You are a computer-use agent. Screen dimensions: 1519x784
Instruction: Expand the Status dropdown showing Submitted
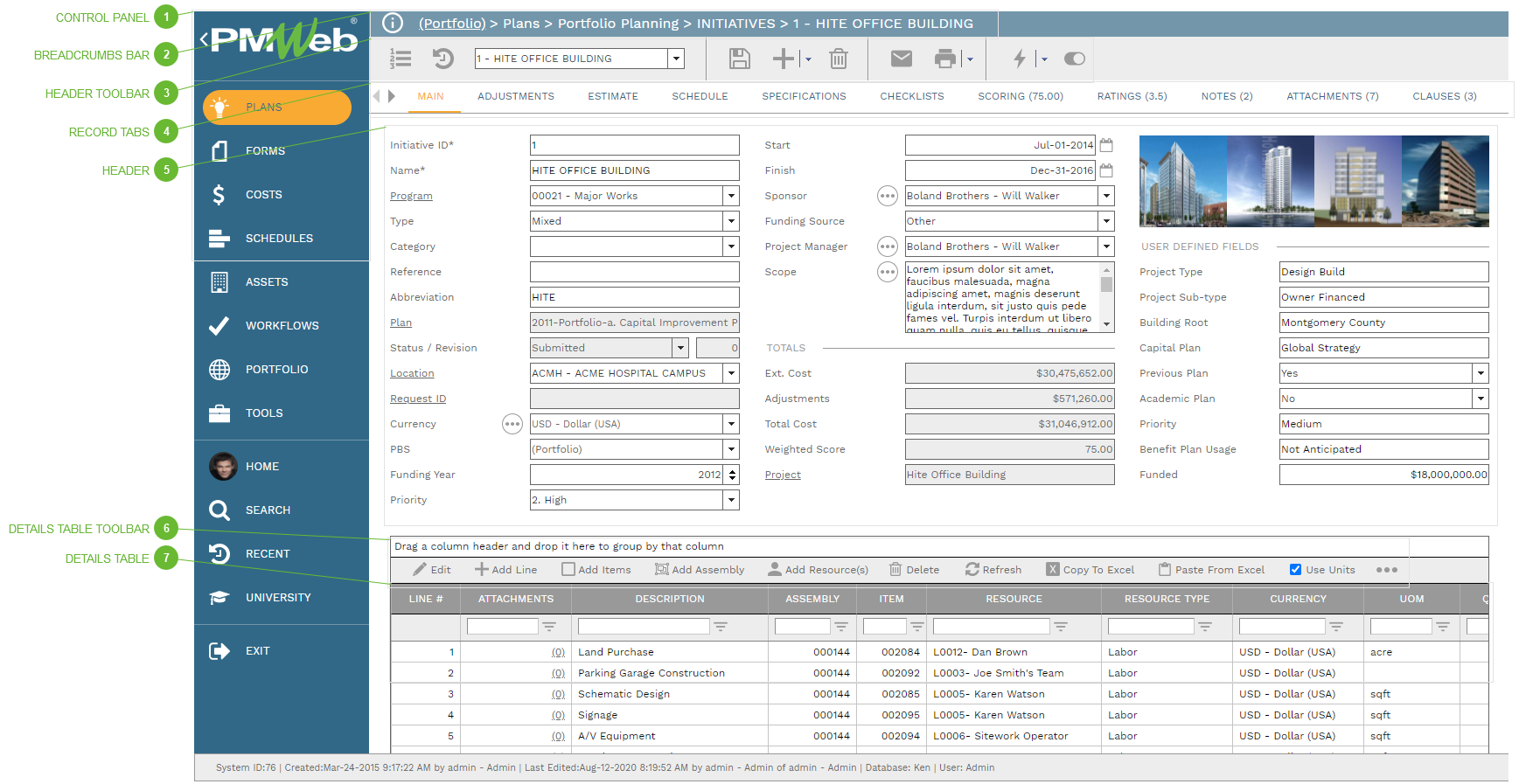click(x=680, y=348)
